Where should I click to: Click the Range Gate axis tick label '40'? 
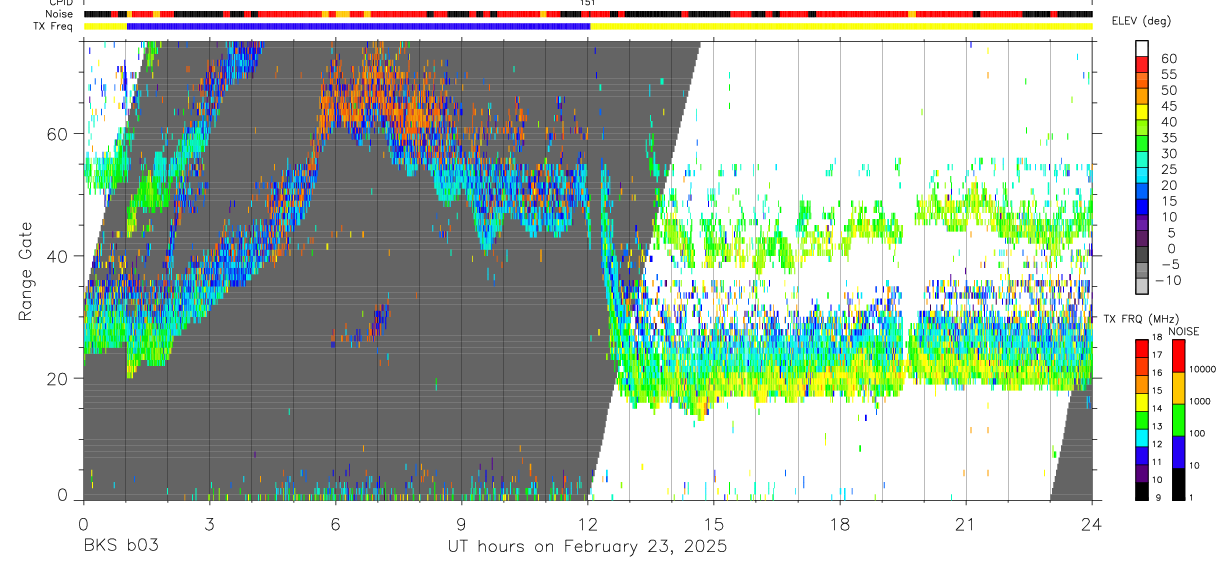click(x=59, y=256)
